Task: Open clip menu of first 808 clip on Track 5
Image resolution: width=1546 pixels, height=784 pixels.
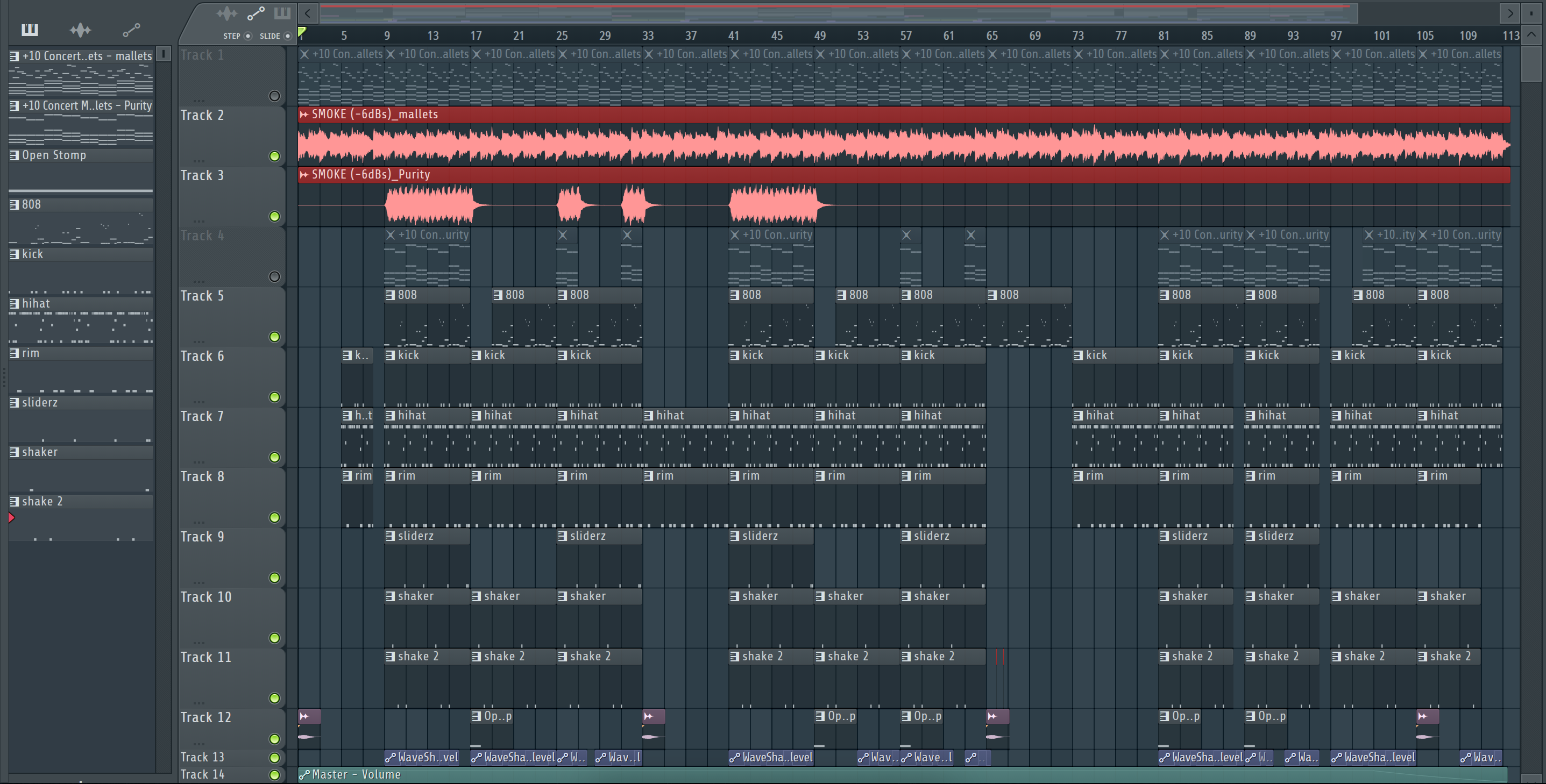Action: pyautogui.click(x=390, y=295)
